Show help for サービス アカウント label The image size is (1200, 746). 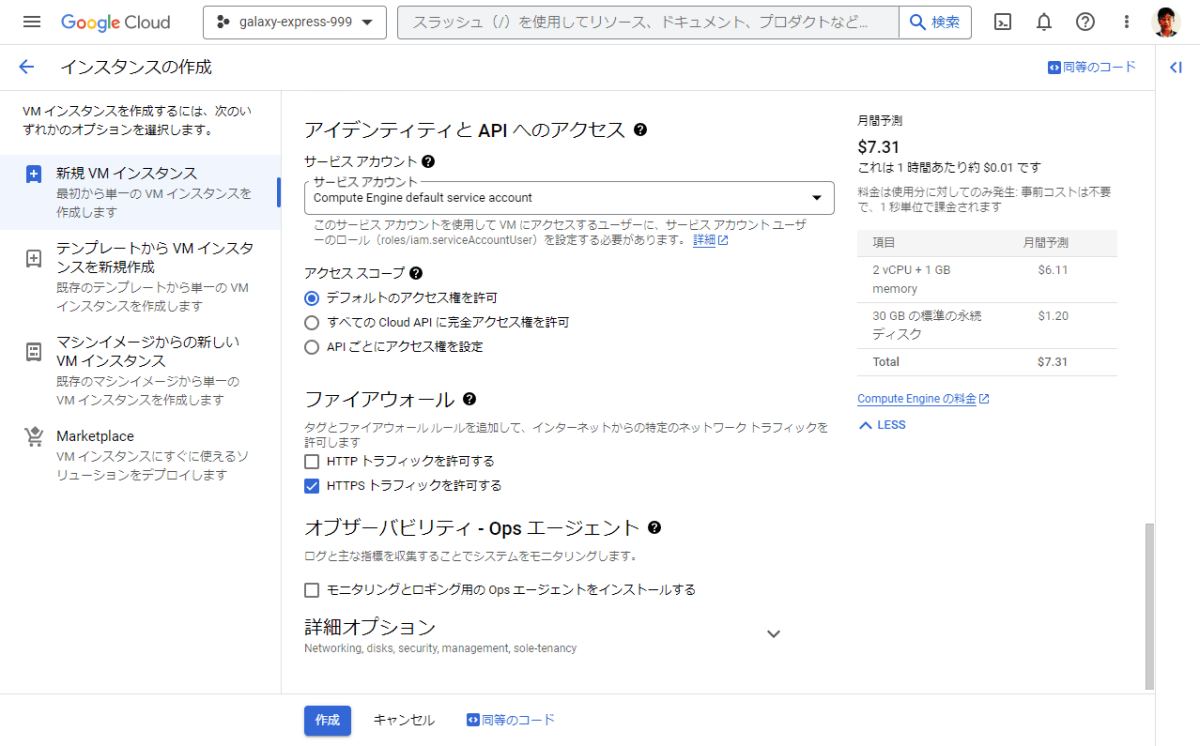click(428, 161)
